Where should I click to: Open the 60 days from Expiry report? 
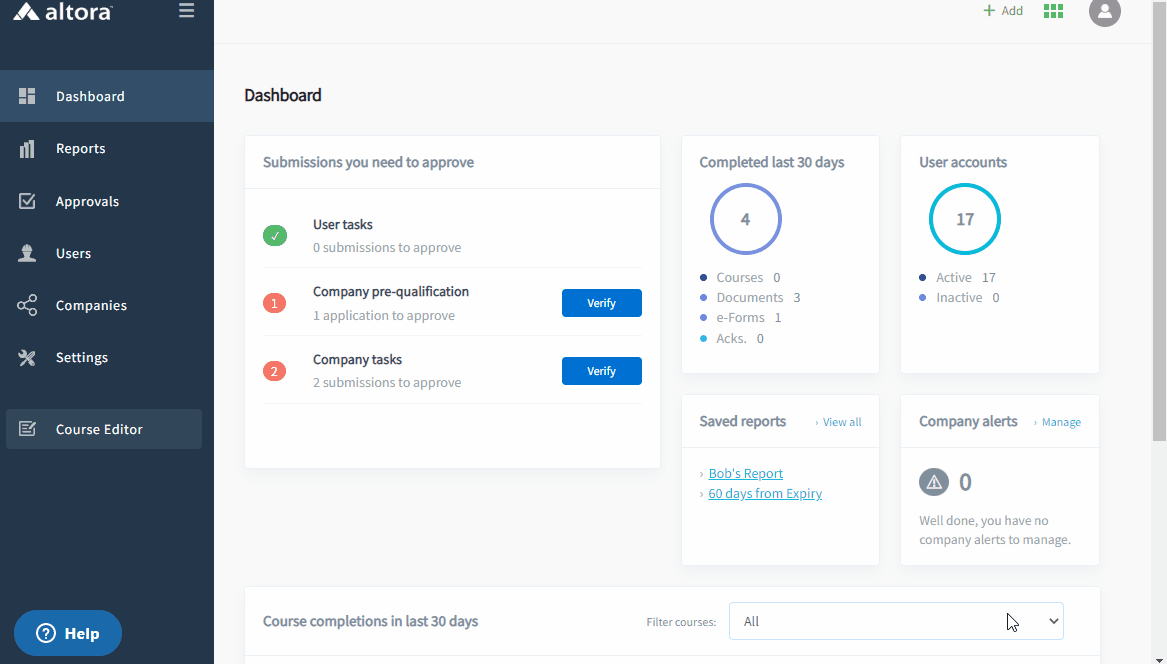pyautogui.click(x=765, y=494)
